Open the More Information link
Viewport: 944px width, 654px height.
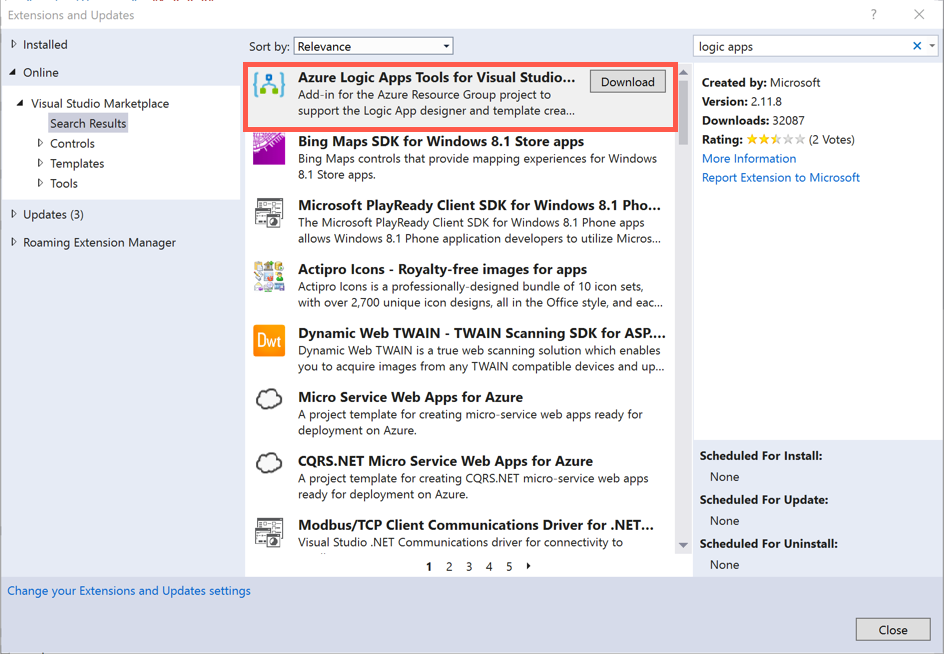pyautogui.click(x=749, y=158)
